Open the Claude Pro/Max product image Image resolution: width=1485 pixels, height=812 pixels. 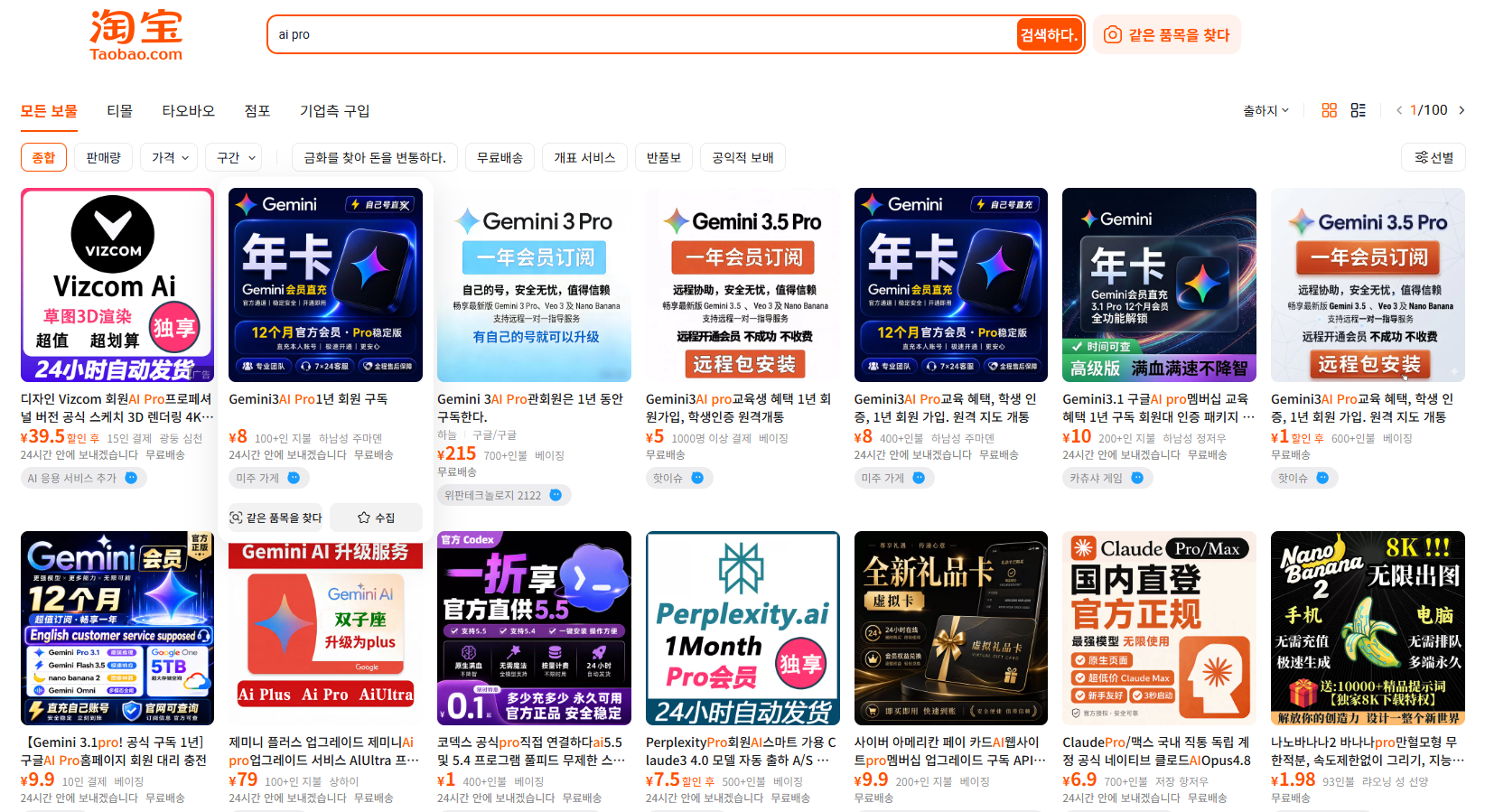(1159, 628)
